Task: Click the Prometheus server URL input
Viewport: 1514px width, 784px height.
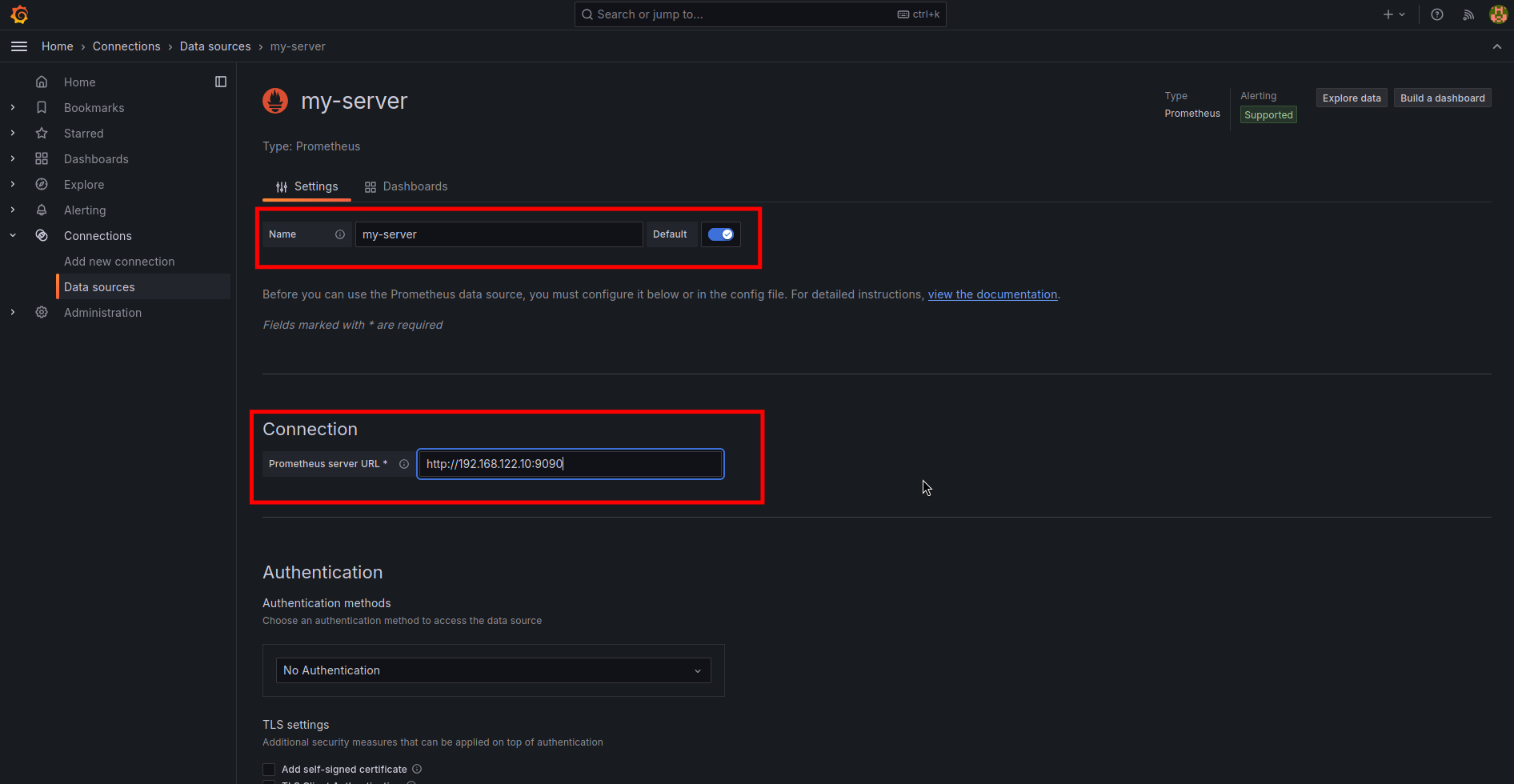Action: [x=571, y=464]
